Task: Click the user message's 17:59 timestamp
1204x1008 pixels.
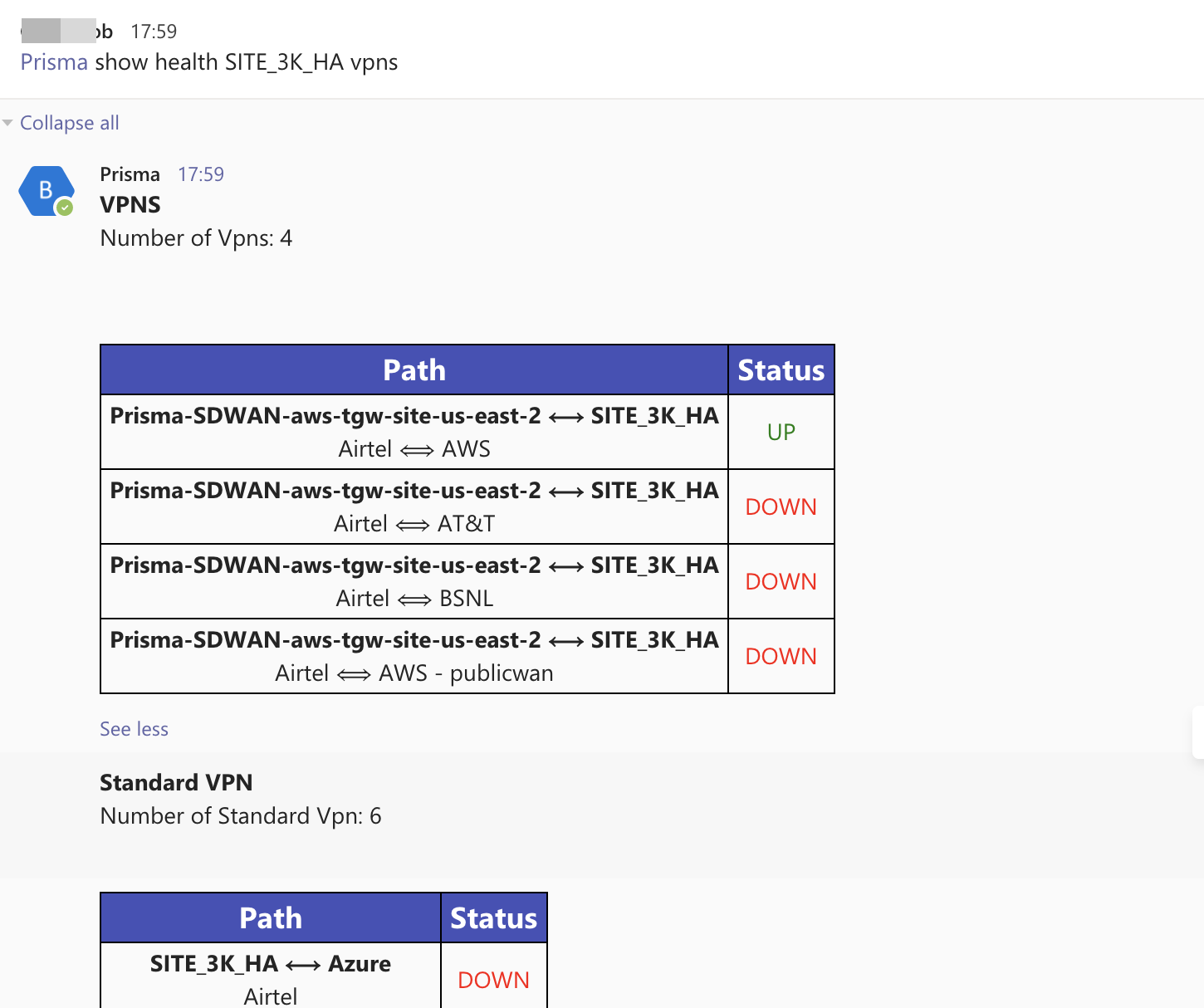Action: click(154, 32)
